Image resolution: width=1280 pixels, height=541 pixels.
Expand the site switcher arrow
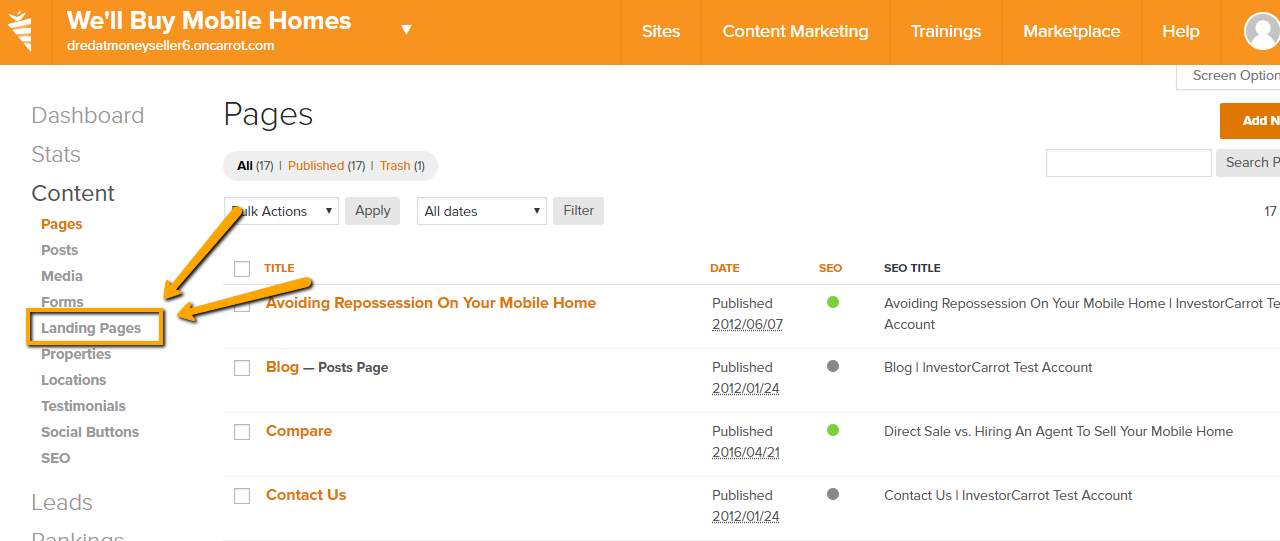(x=406, y=30)
